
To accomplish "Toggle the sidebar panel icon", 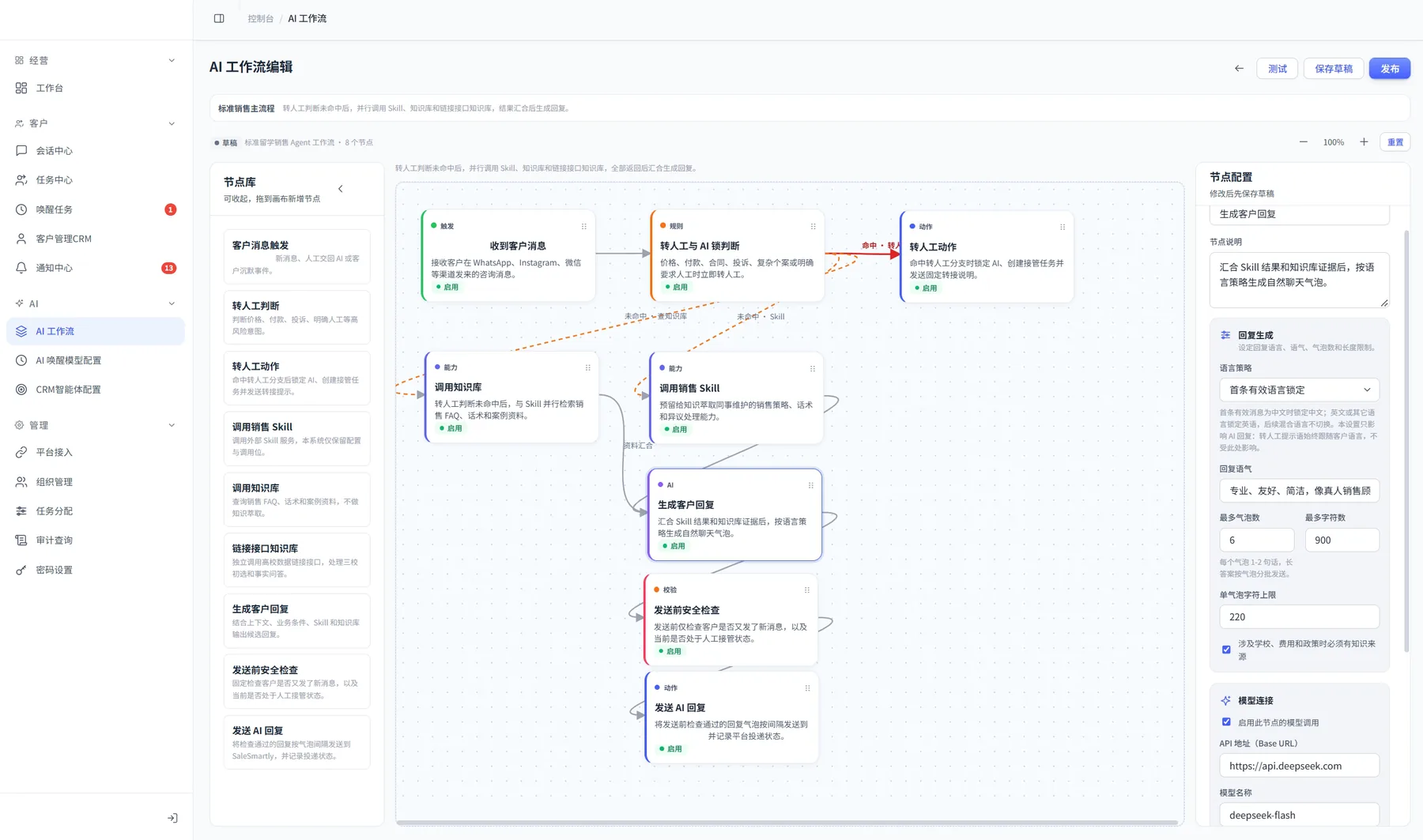I will [x=219, y=18].
